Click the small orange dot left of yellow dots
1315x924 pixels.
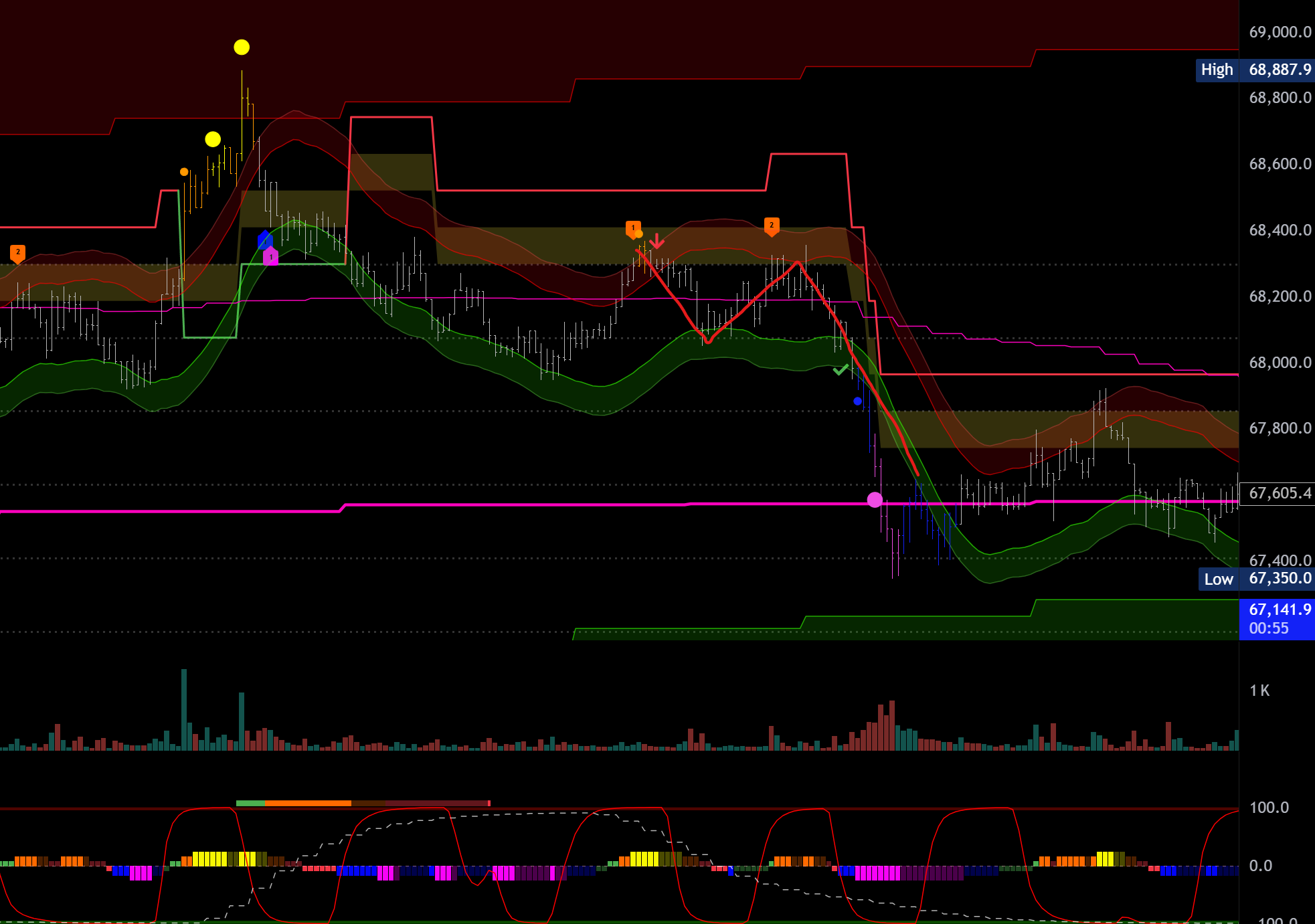(x=184, y=172)
